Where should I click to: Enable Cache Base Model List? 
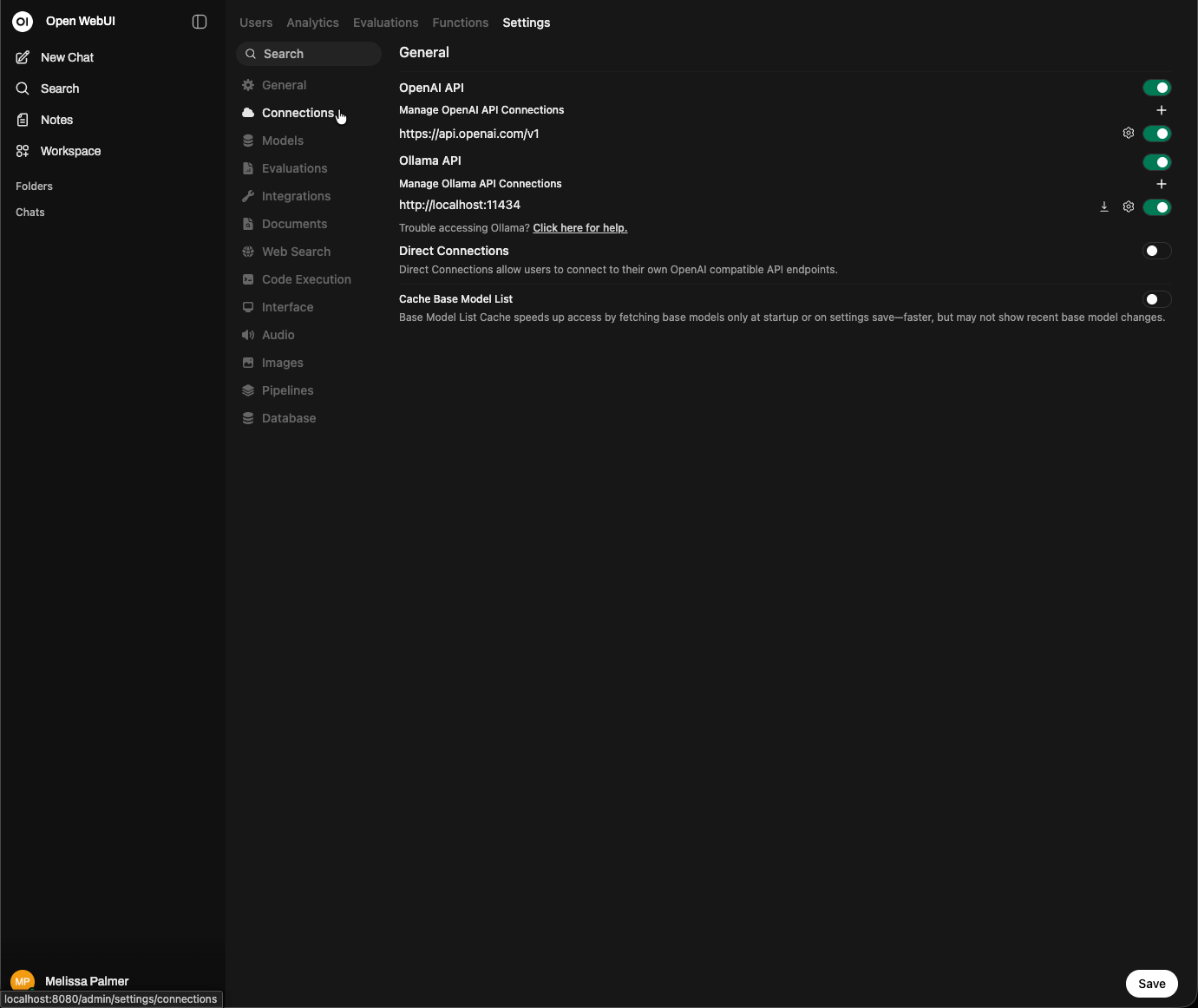pyautogui.click(x=1155, y=299)
